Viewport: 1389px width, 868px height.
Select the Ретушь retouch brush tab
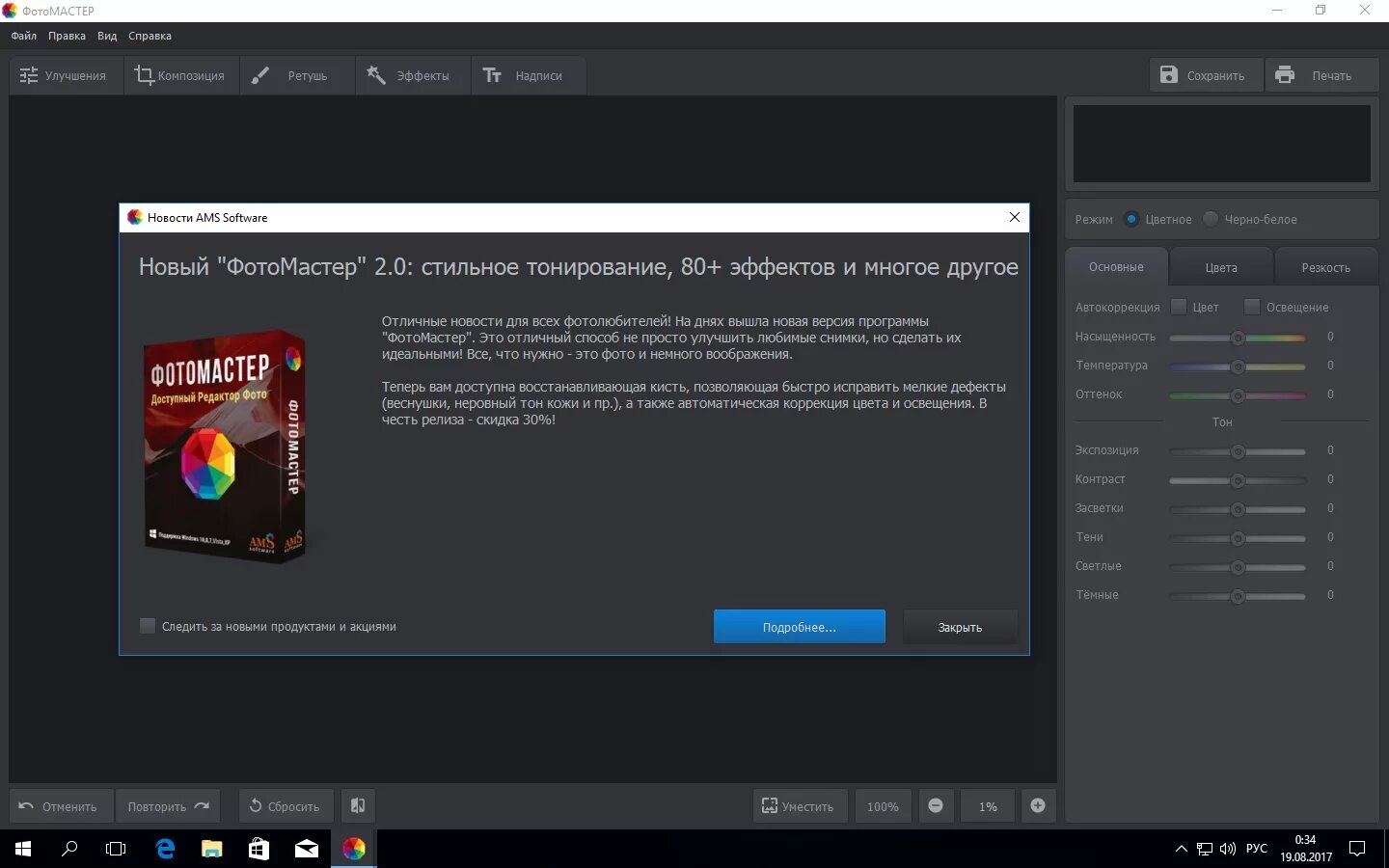[297, 75]
